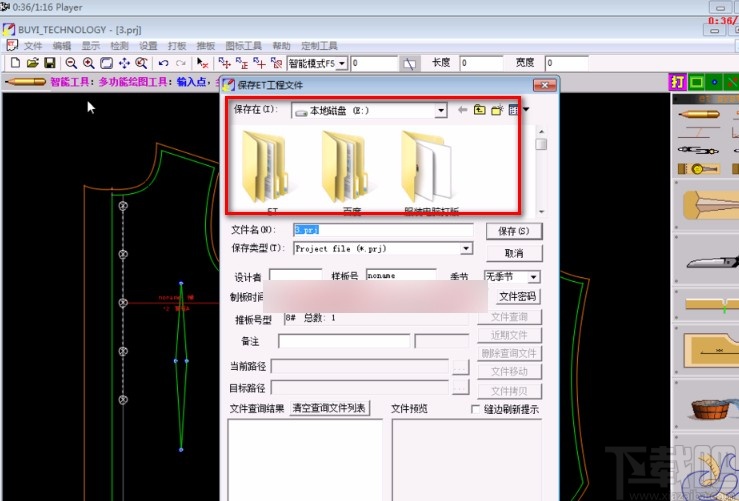Click the 样板号 noname input field

[402, 275]
